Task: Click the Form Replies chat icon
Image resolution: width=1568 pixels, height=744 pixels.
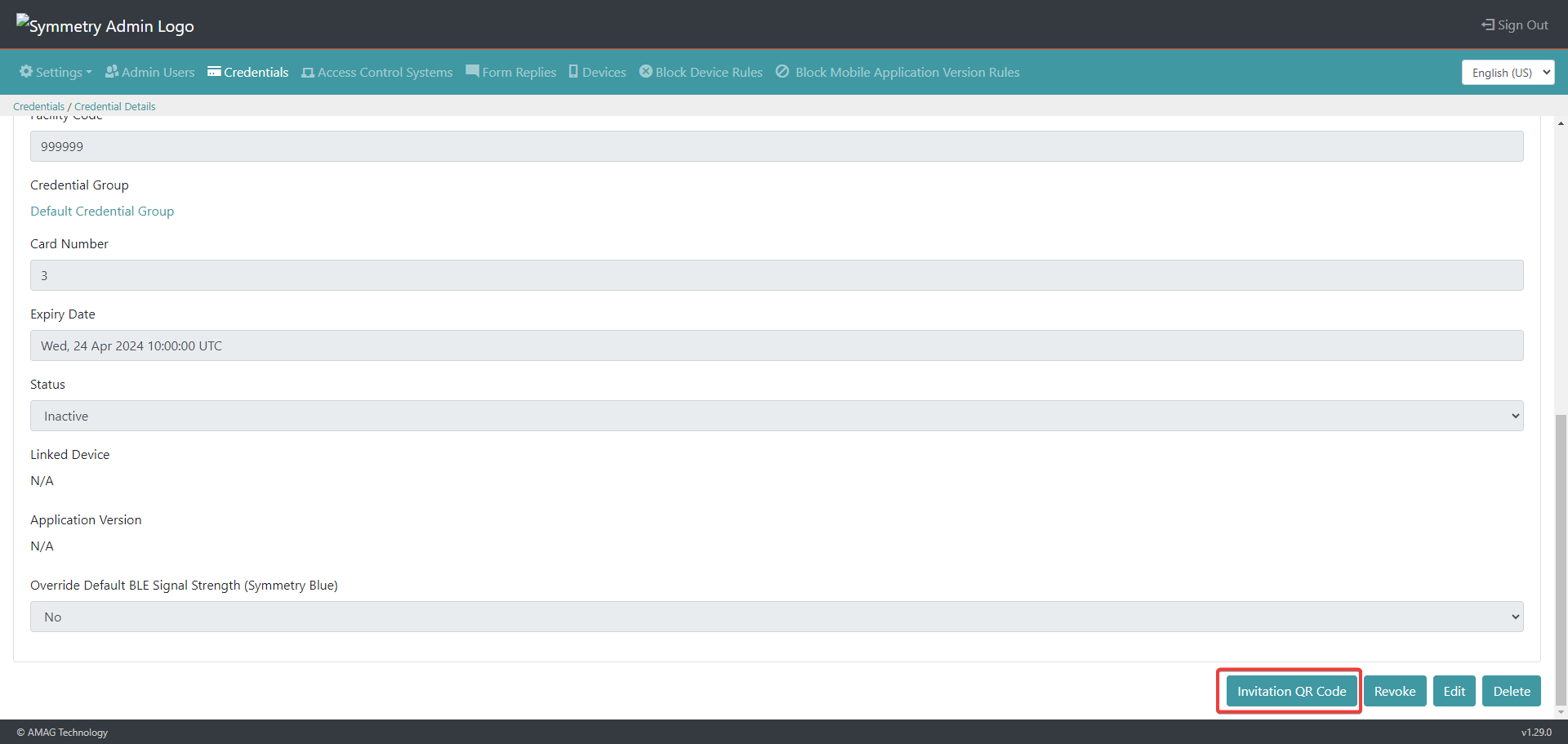Action: tap(472, 71)
